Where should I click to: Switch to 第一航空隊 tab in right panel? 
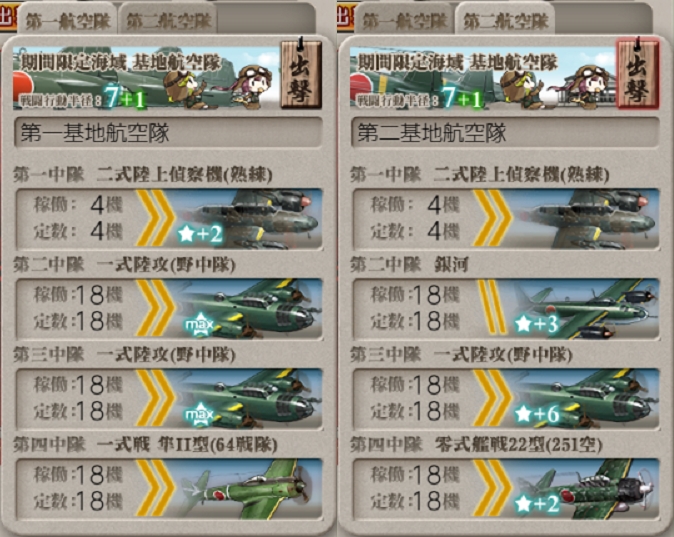pyautogui.click(x=404, y=21)
